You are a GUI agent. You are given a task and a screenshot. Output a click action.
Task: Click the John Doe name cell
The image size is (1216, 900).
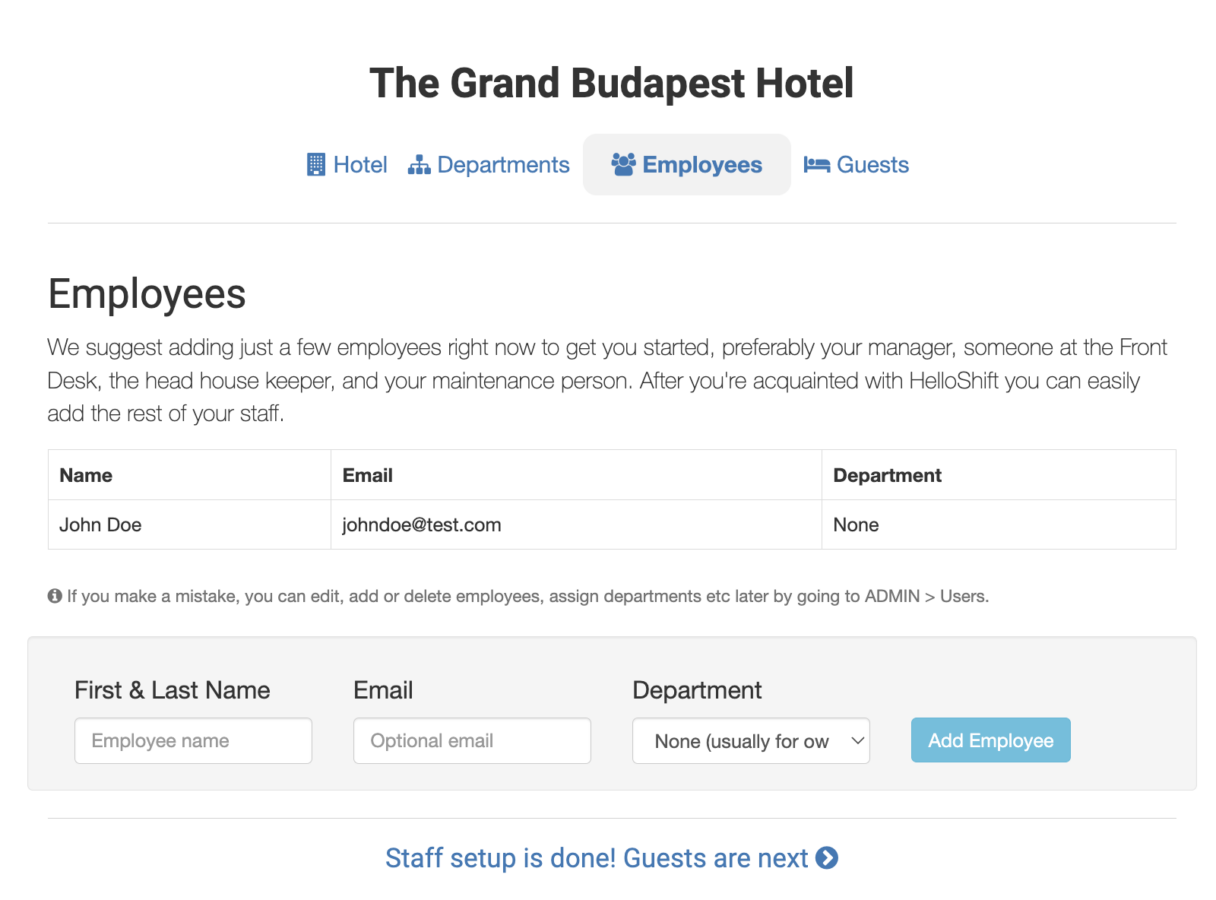(x=190, y=525)
